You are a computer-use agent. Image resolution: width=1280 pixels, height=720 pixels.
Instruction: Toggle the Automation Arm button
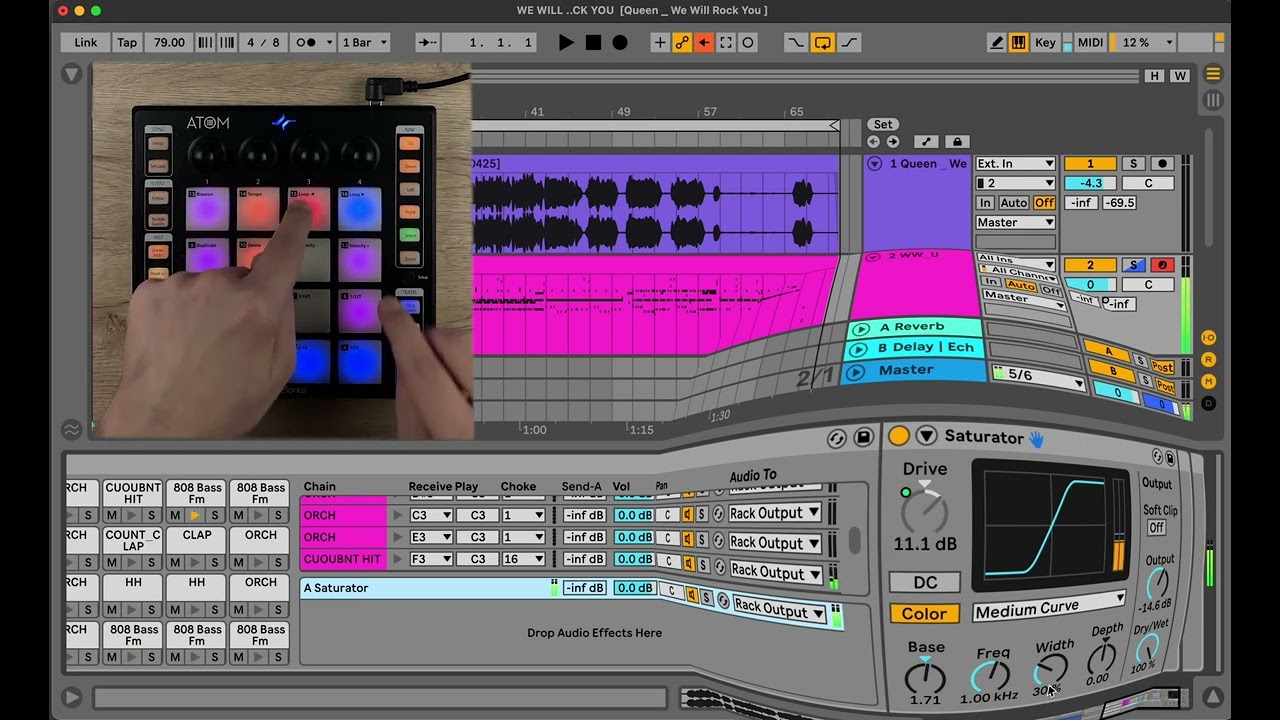pos(682,42)
